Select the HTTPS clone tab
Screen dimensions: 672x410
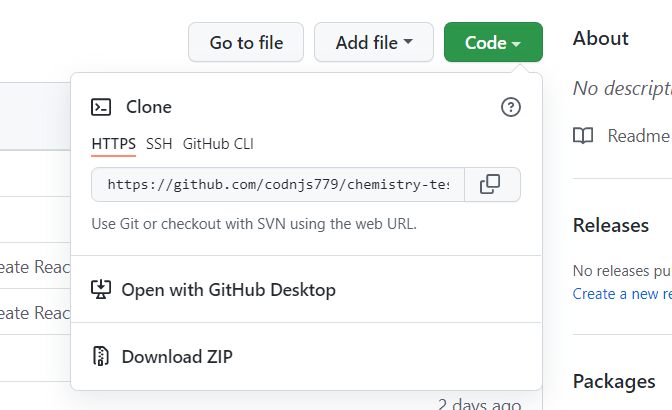114,144
